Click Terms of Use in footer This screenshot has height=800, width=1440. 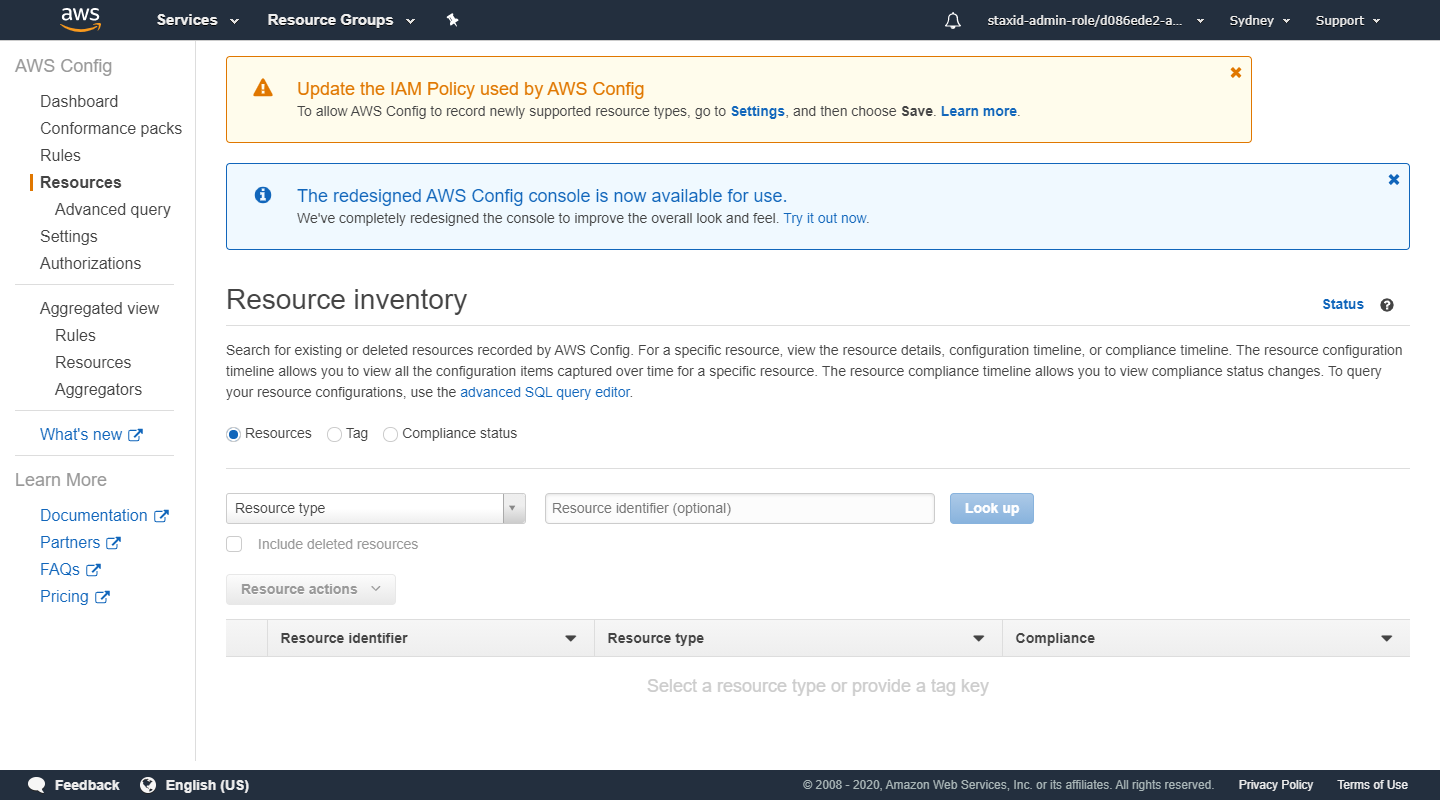[x=1372, y=785]
